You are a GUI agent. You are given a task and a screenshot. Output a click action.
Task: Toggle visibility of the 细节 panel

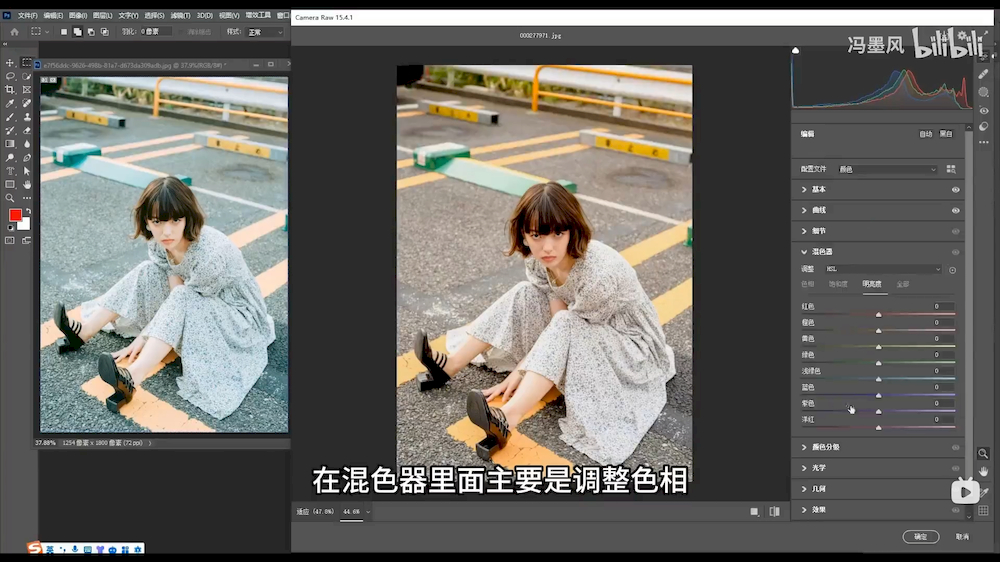coord(955,232)
